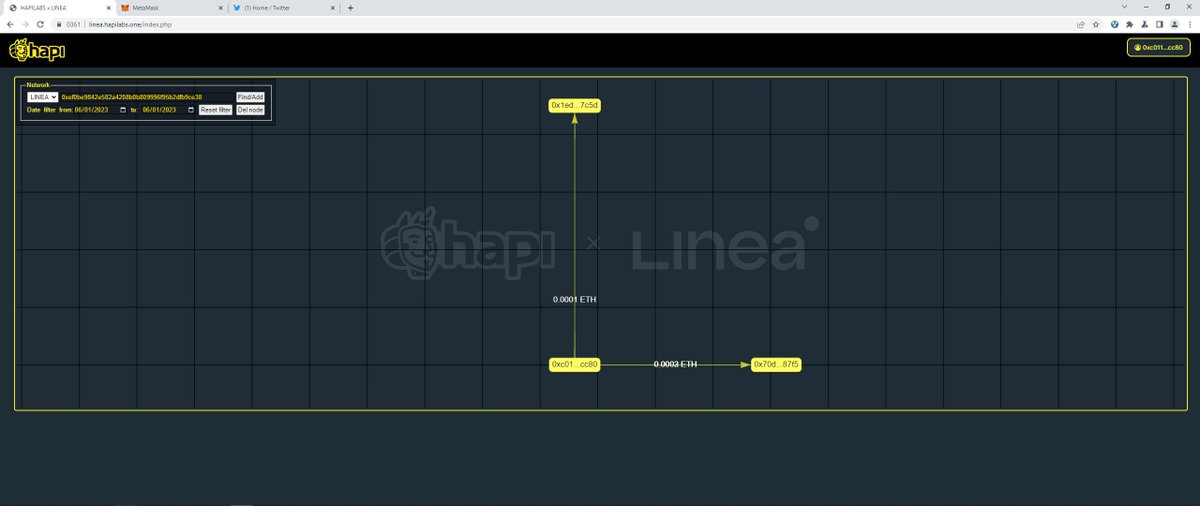Focus the wallet address input field

(x=147, y=97)
